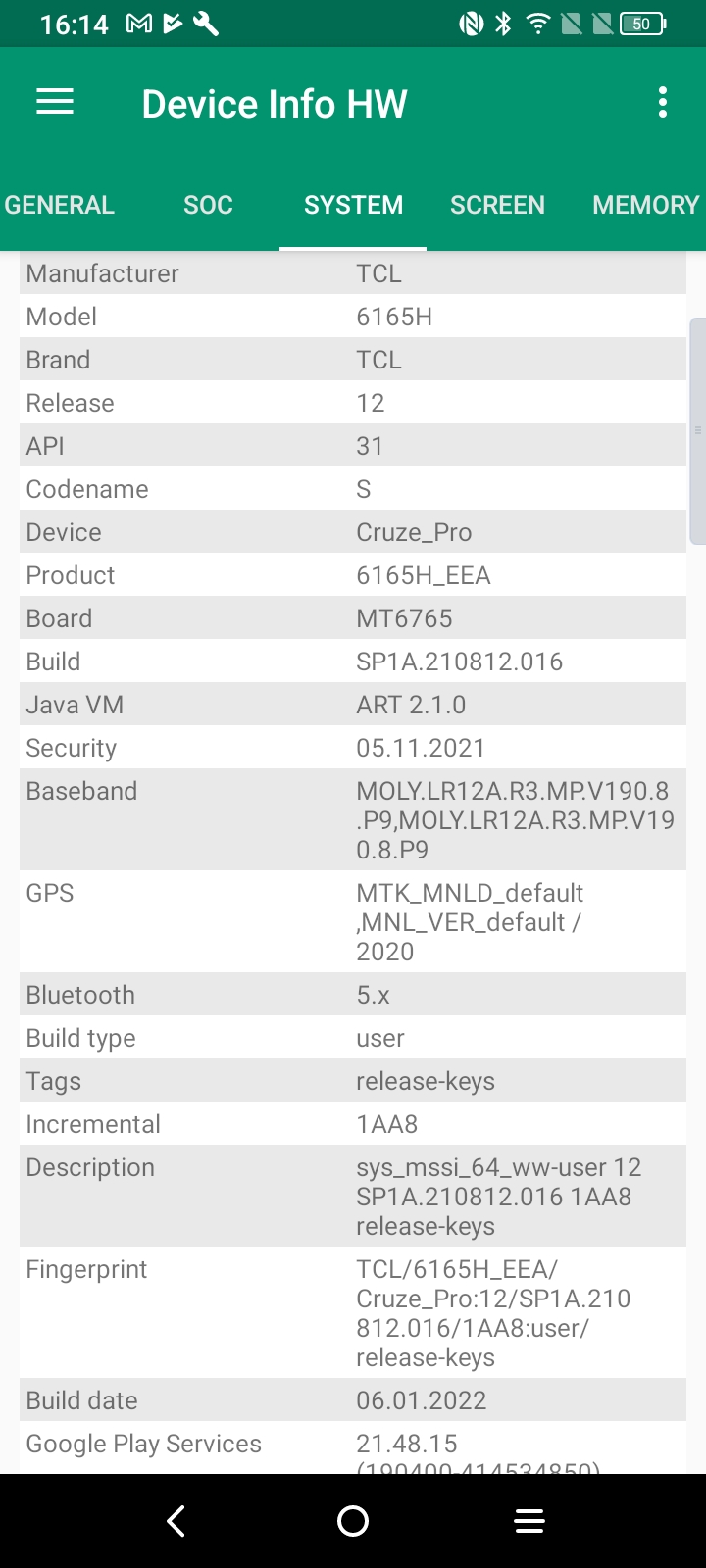The height and width of the screenshot is (1568, 706).
Task: Switch to the SOC tab
Action: tap(208, 205)
